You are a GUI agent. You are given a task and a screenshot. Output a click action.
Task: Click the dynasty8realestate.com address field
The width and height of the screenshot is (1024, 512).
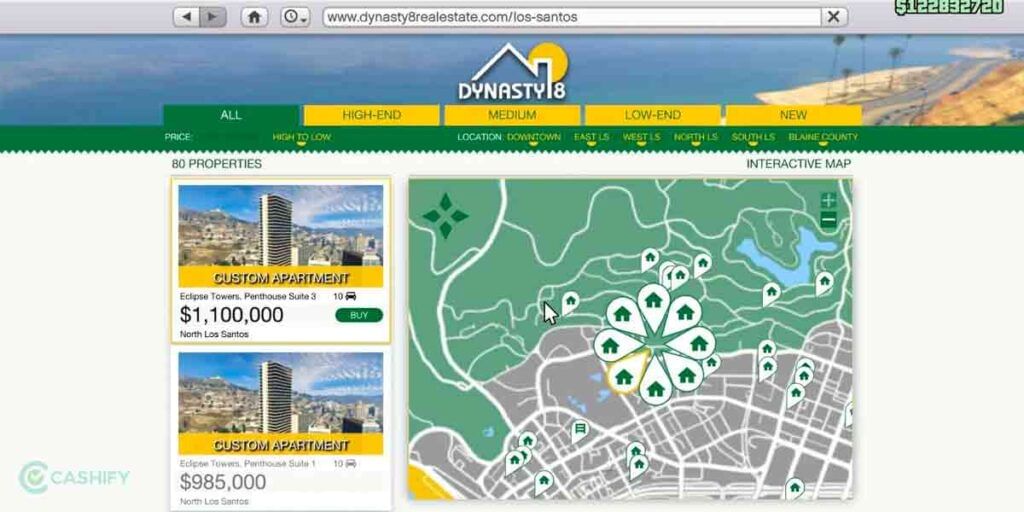click(571, 17)
